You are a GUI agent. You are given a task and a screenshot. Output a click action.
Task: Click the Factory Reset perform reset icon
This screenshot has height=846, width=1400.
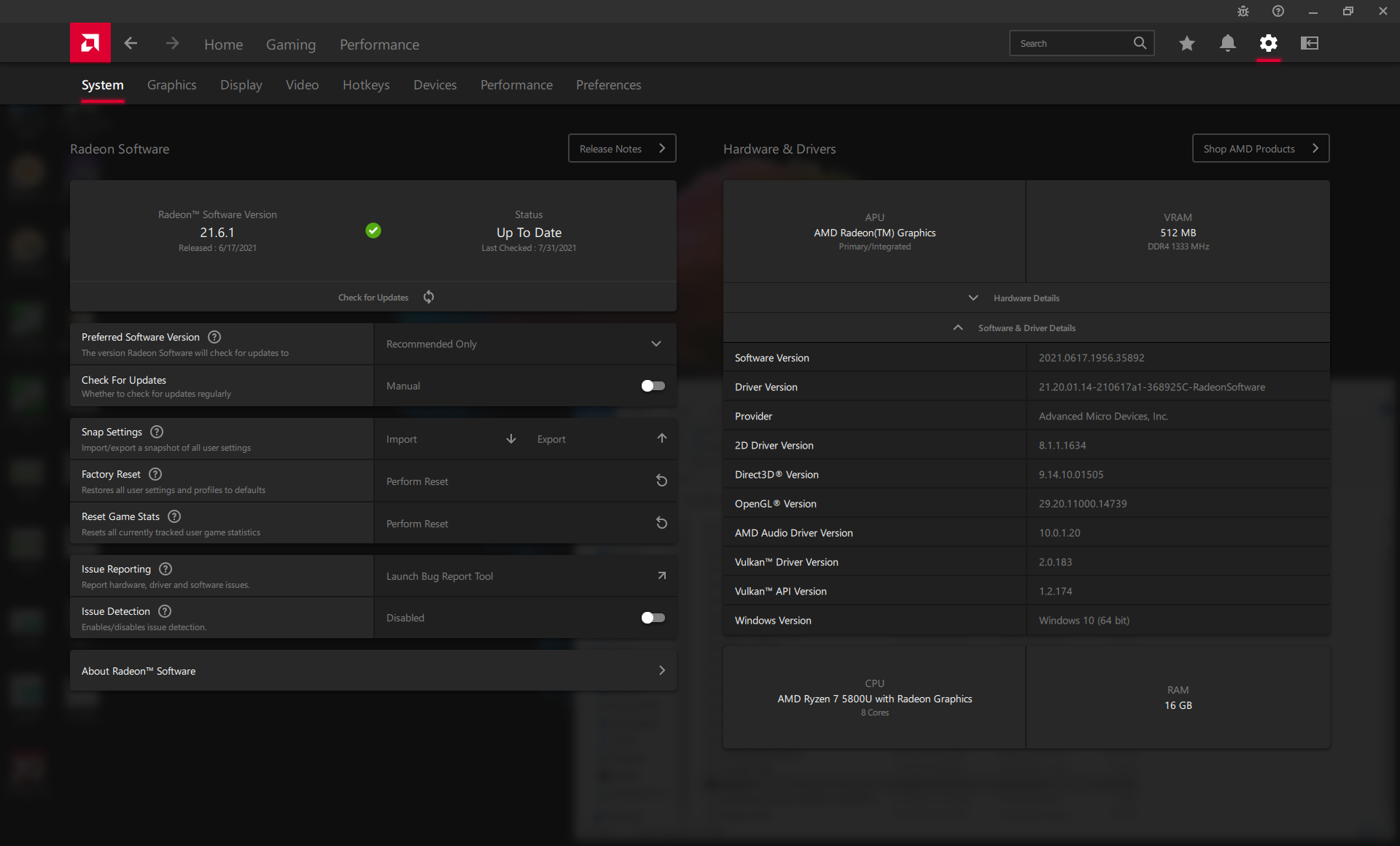click(x=661, y=481)
